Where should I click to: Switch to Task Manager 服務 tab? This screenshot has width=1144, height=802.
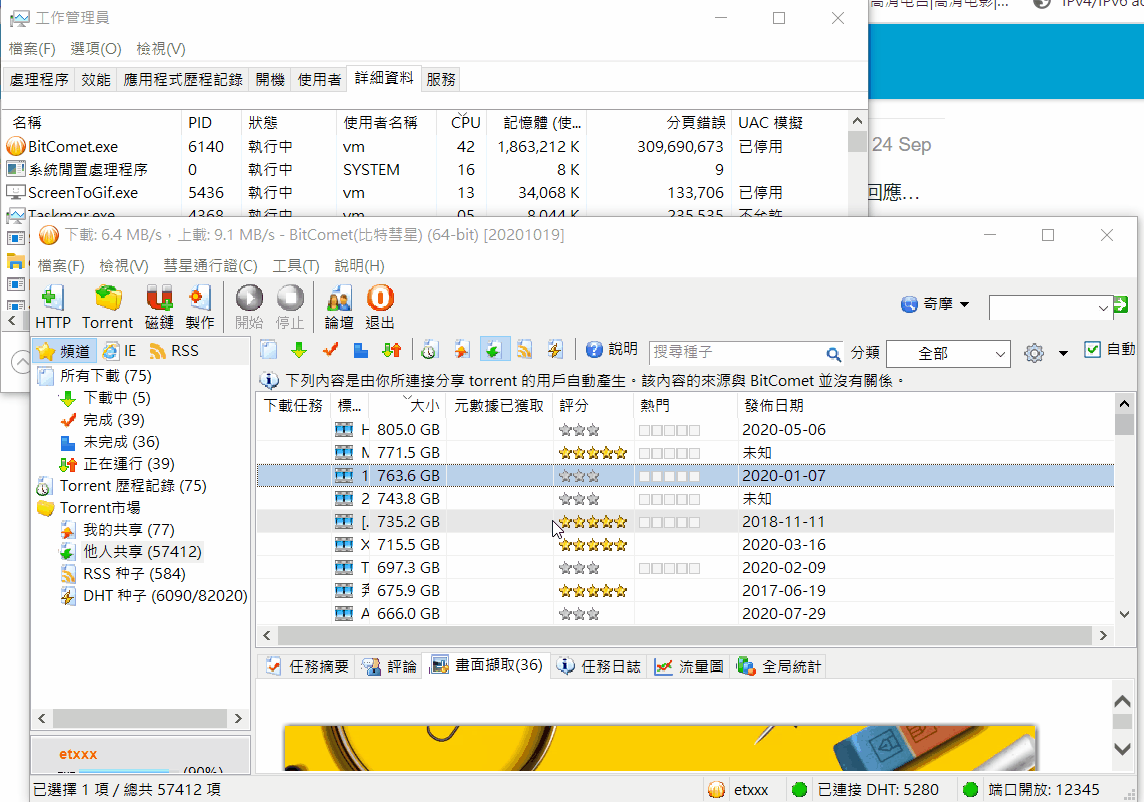pyautogui.click(x=441, y=80)
